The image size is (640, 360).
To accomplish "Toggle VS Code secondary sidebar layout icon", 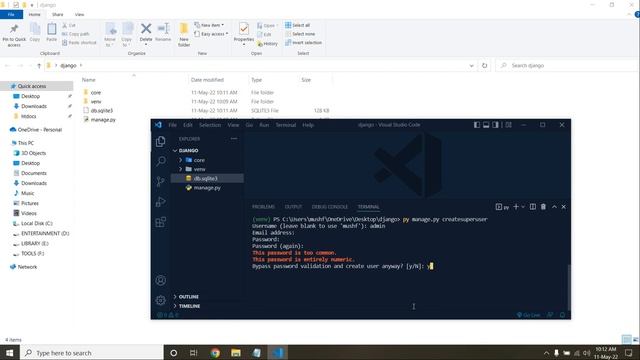I will click(x=496, y=125).
